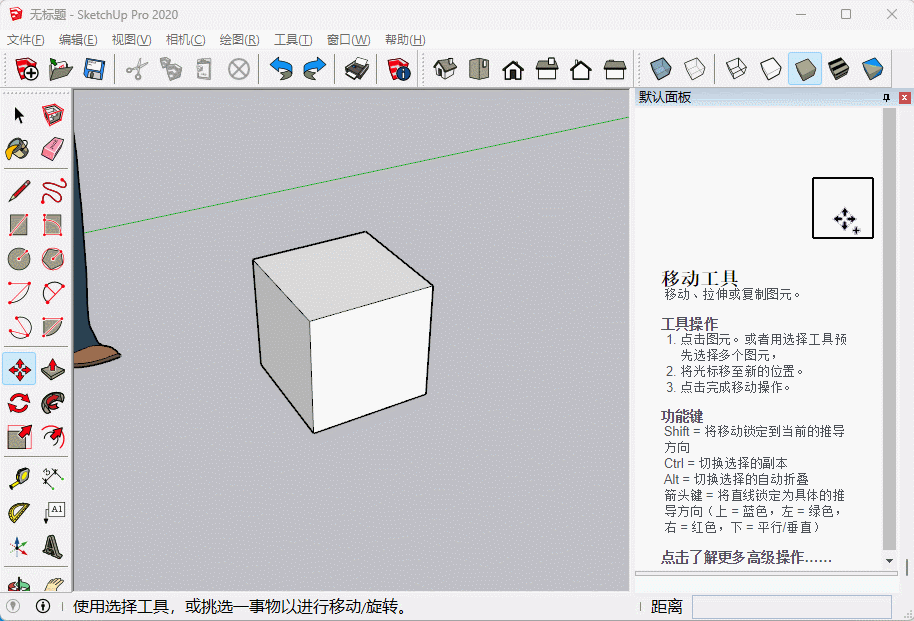
Task: Click the 点击了解更多高级操作 link
Action: point(746,558)
